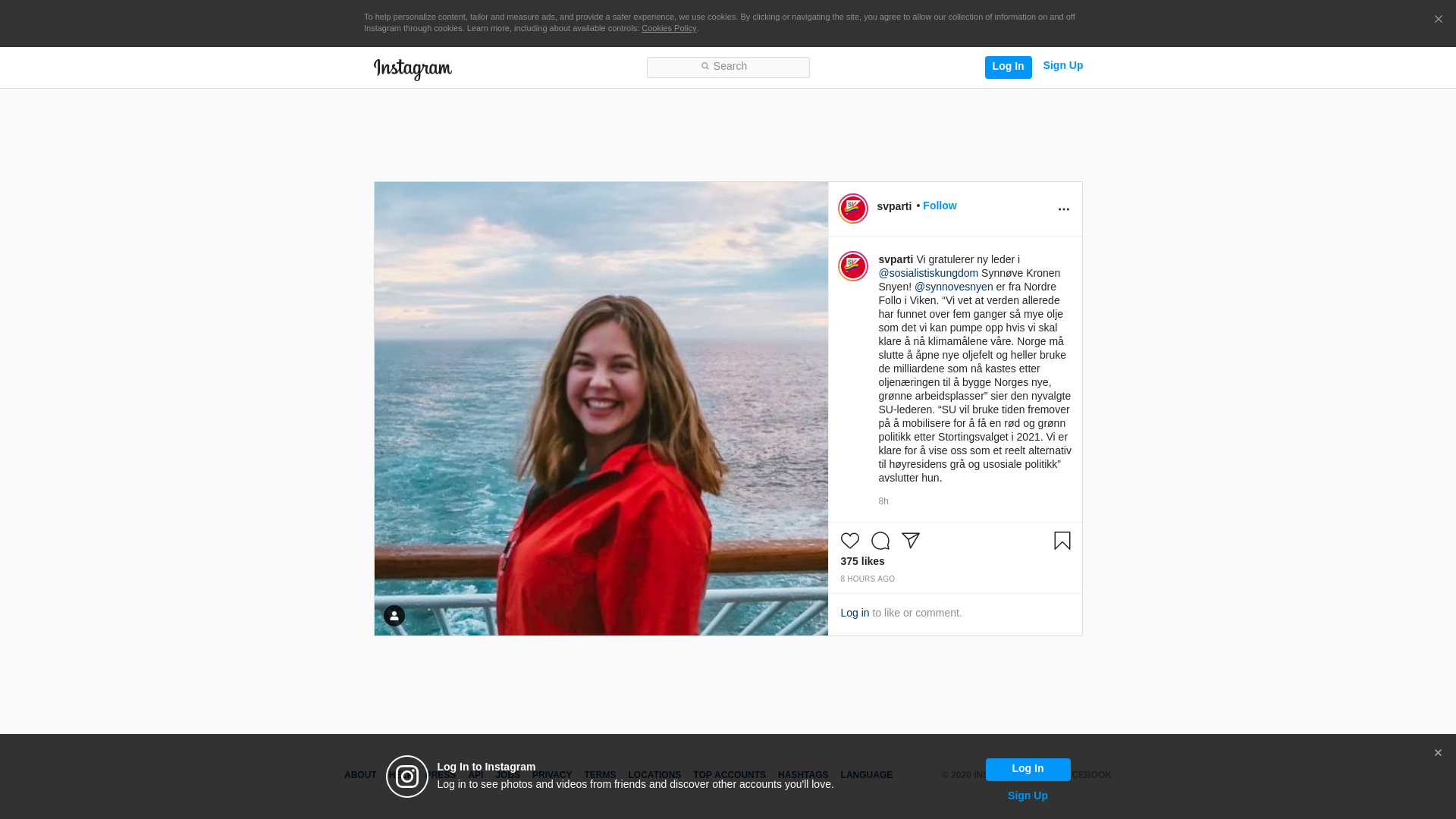This screenshot has height=819, width=1456.
Task: Open svparti avatar beside the caption
Action: 852,266
